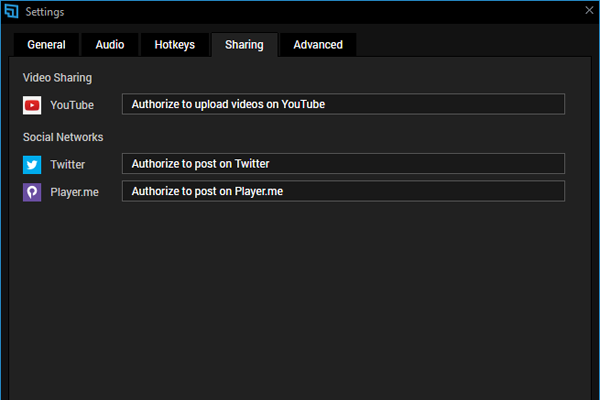
Task: Go to the Hotkeys tab
Action: [174, 45]
